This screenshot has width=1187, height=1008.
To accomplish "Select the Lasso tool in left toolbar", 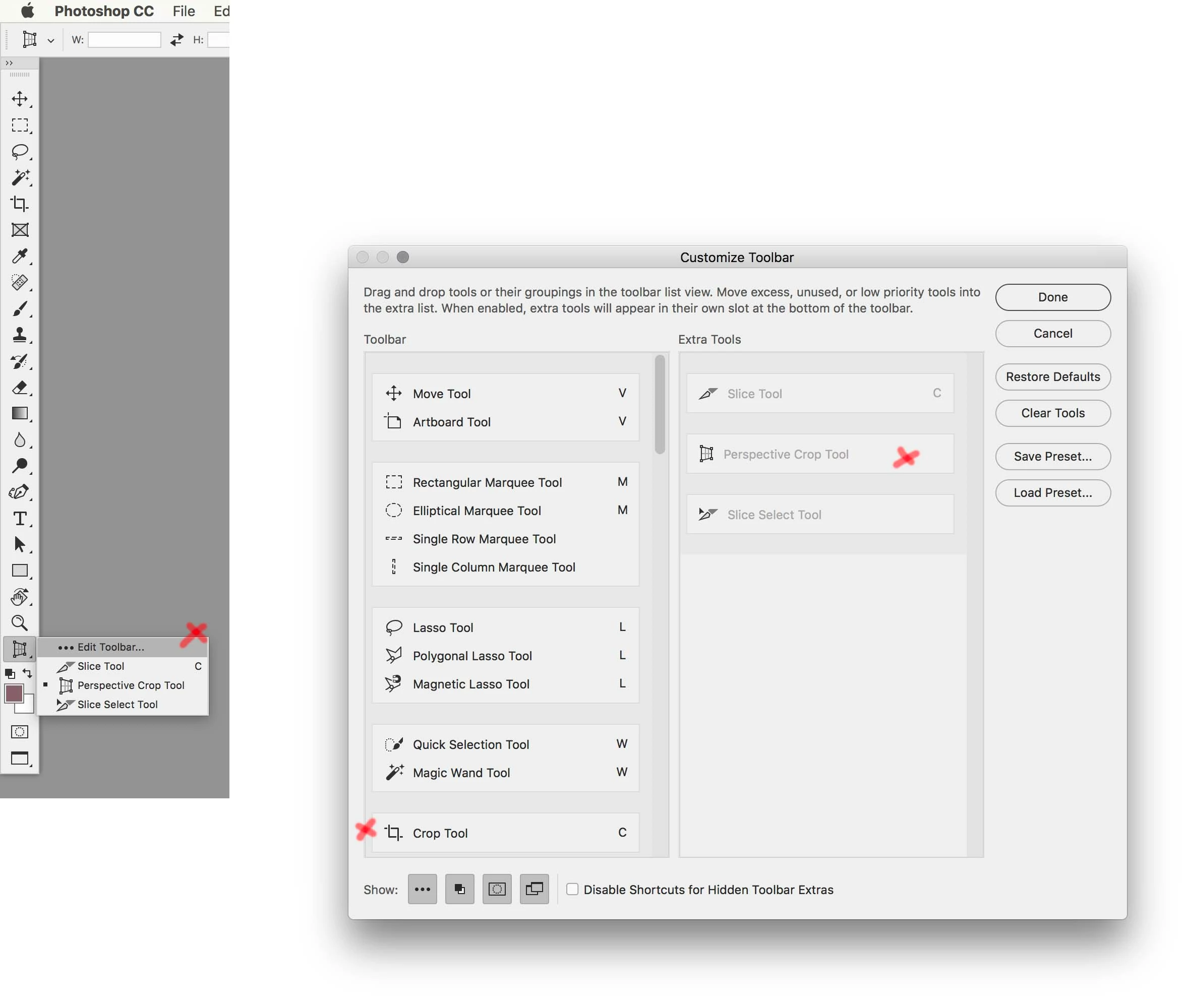I will 20,151.
